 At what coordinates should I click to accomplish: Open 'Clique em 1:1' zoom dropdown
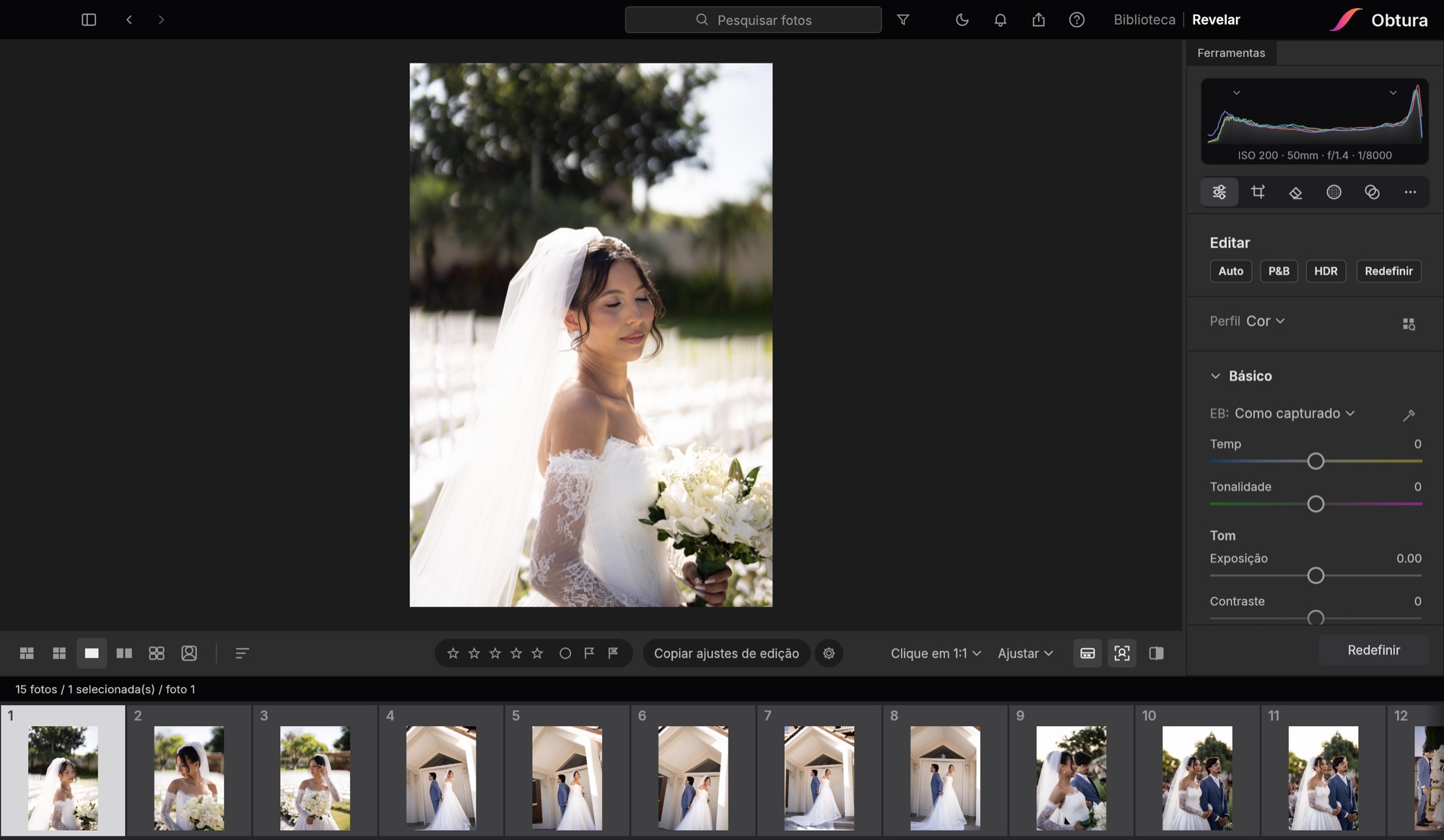936,653
